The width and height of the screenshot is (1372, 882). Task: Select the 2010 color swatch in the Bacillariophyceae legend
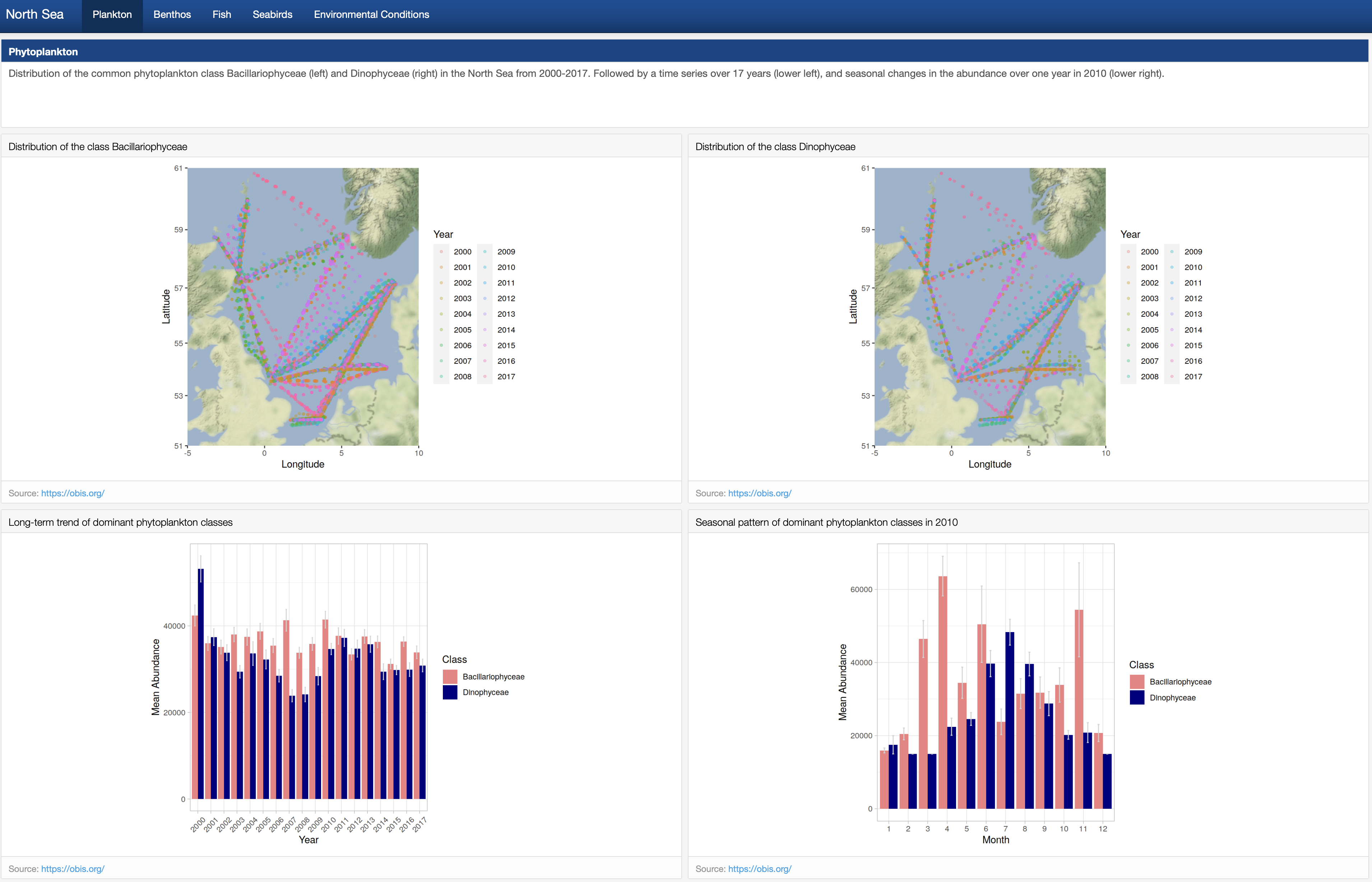(485, 267)
